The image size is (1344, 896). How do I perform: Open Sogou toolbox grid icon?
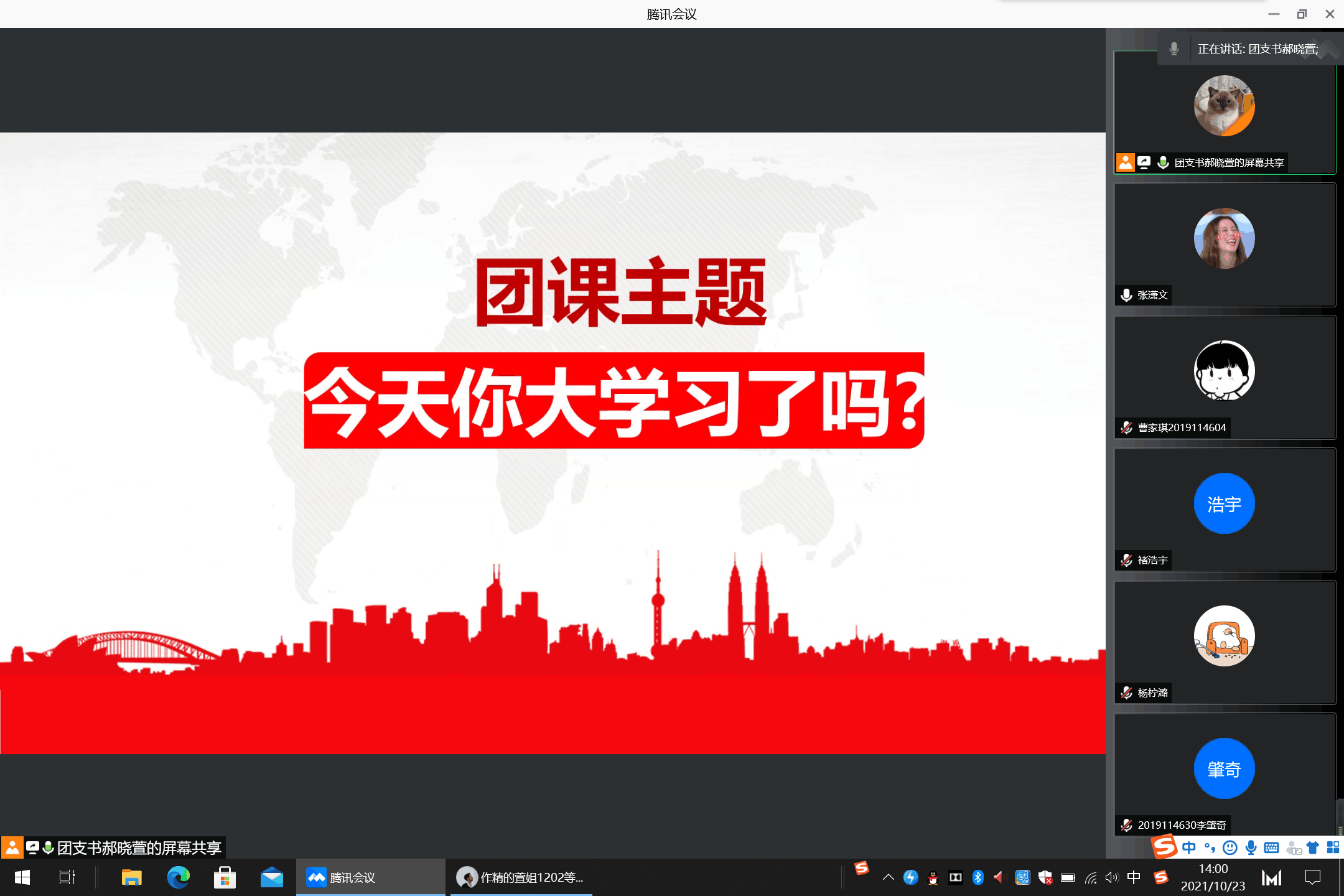pyautogui.click(x=1333, y=847)
